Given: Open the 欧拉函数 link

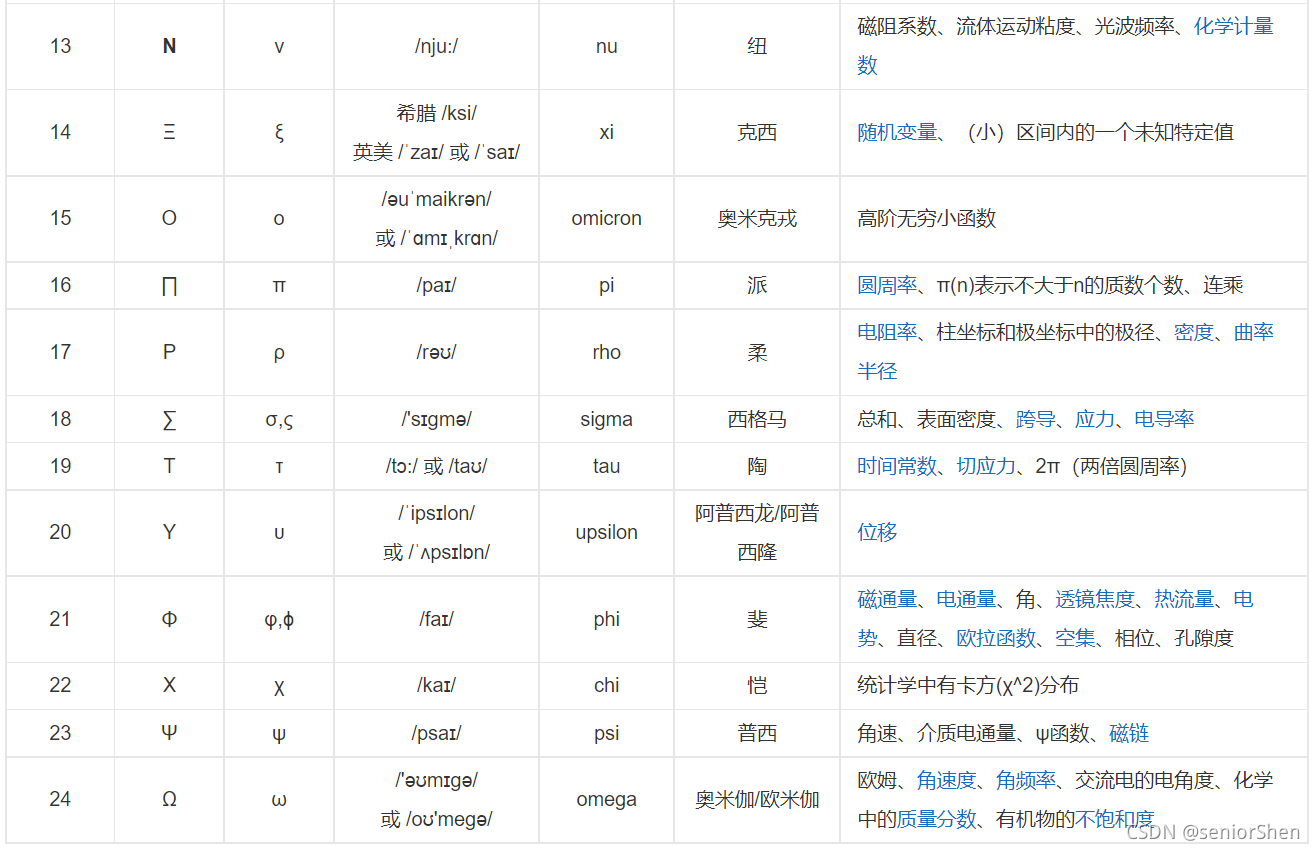Looking at the screenshot, I should (x=996, y=638).
